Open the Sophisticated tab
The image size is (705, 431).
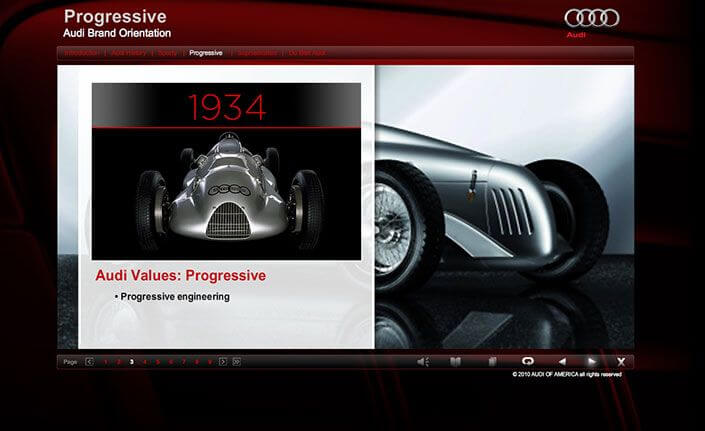[x=257, y=53]
